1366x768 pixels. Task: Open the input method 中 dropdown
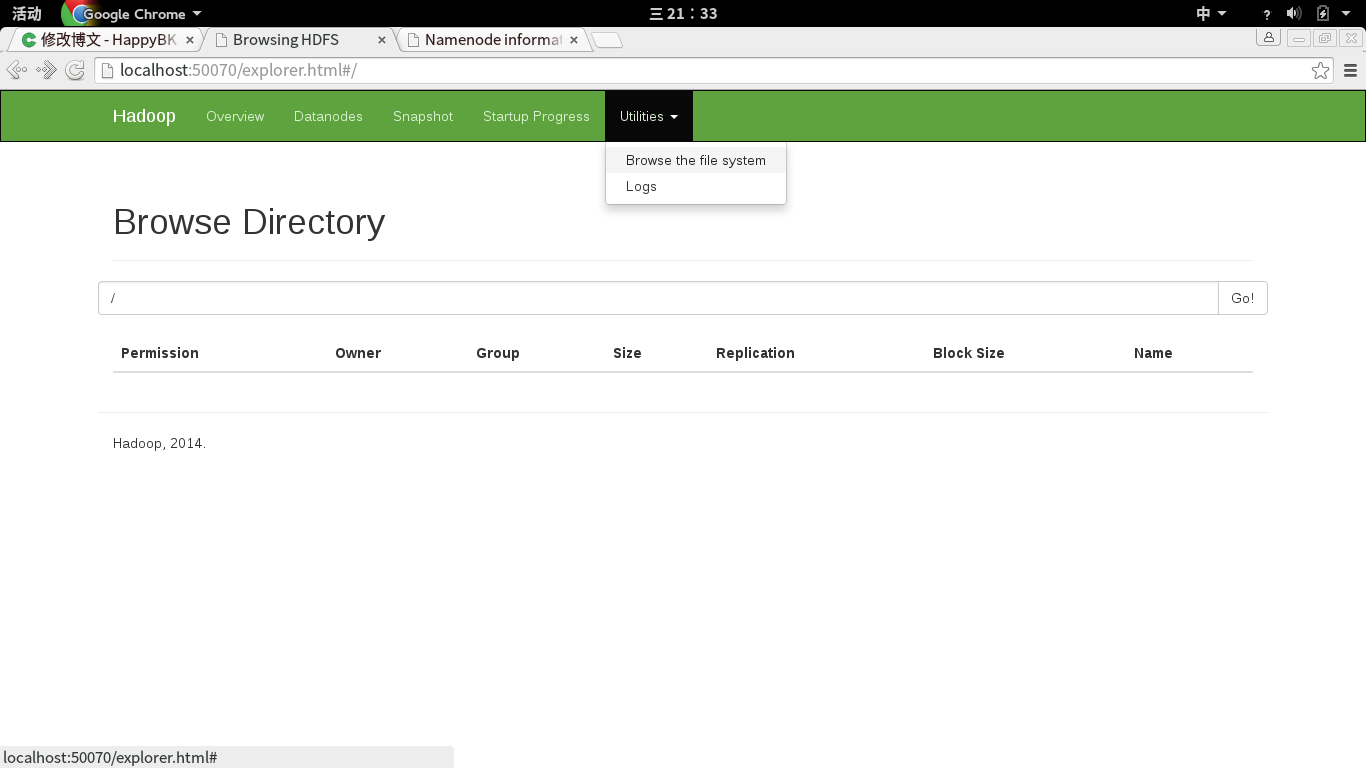1211,14
